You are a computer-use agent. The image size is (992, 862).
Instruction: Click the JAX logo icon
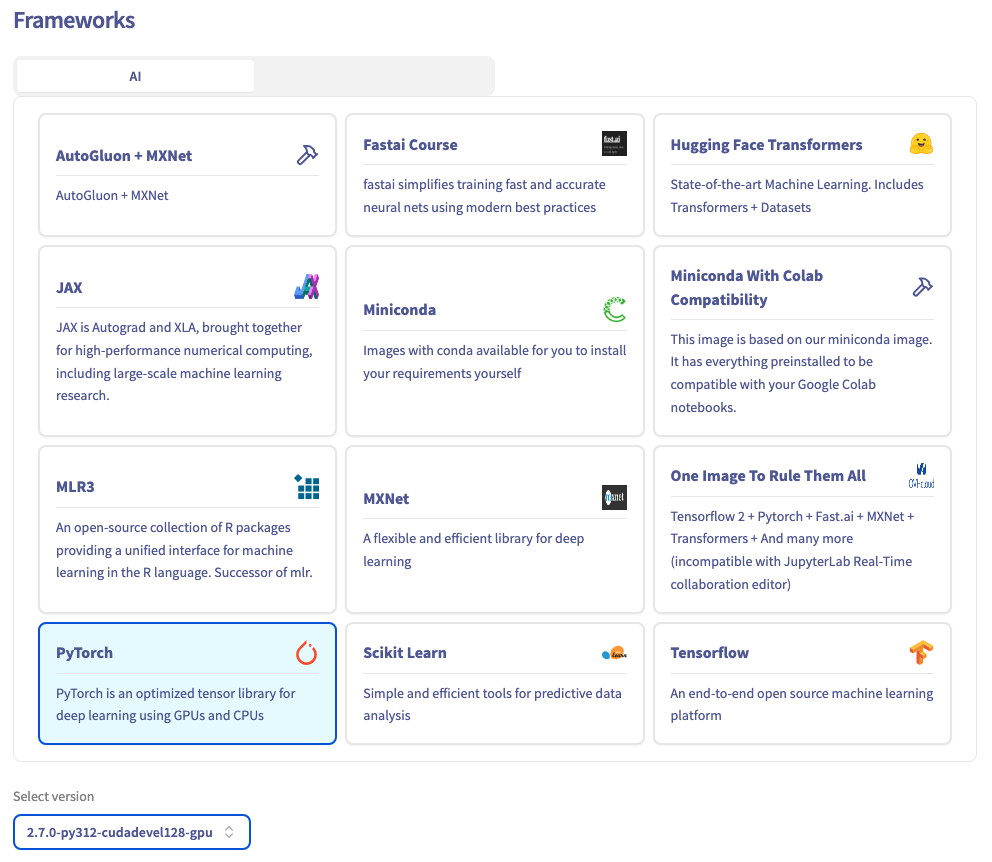307,286
